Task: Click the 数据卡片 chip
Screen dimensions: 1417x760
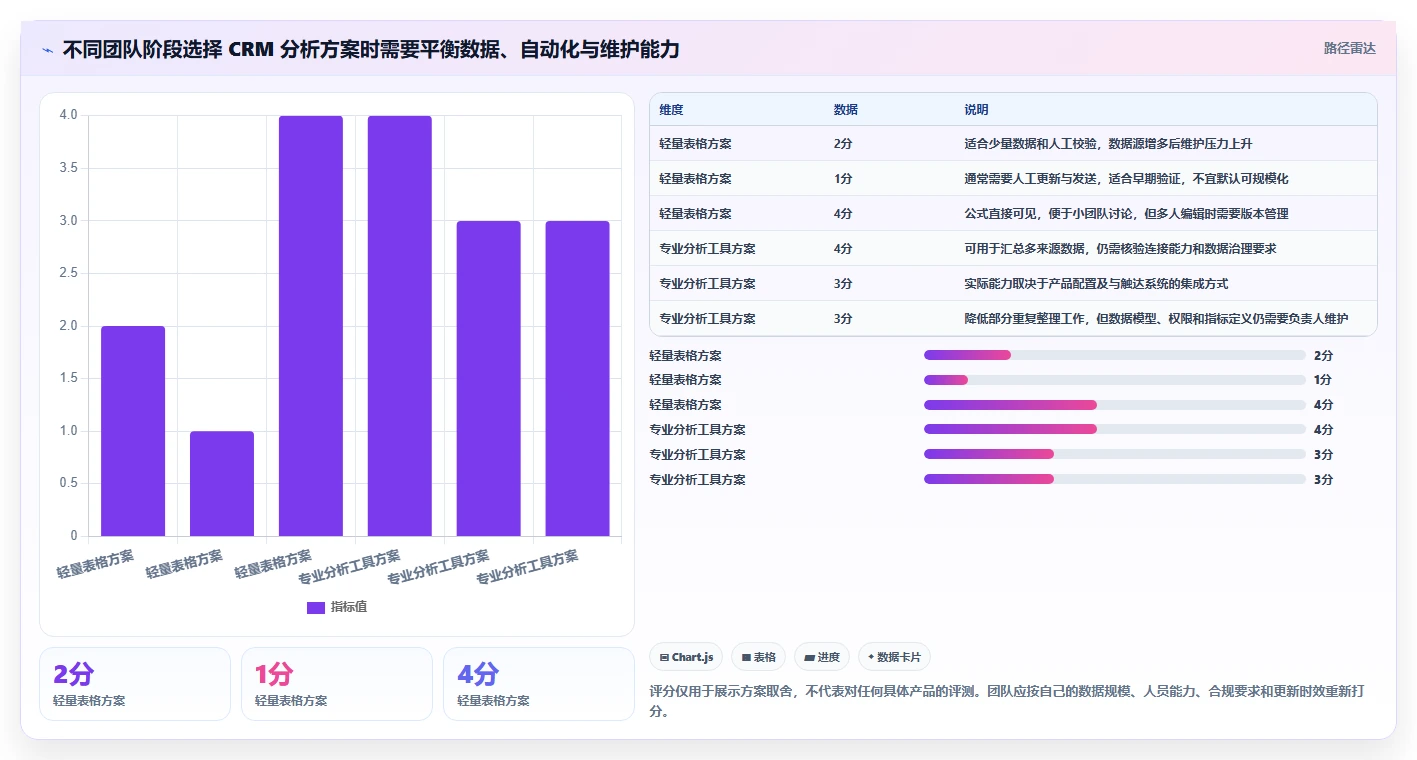Action: [894, 657]
